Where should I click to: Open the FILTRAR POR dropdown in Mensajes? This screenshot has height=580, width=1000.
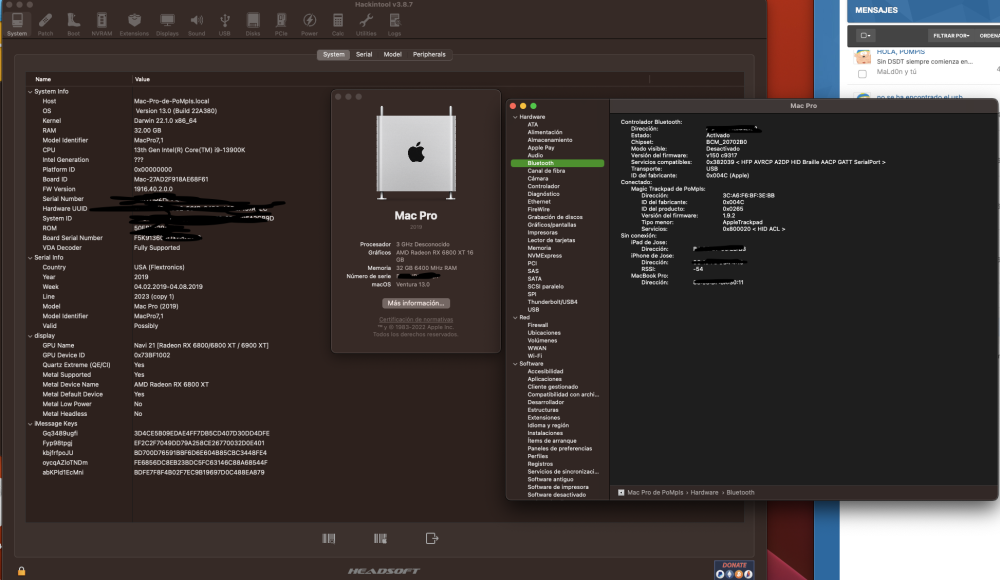[951, 36]
